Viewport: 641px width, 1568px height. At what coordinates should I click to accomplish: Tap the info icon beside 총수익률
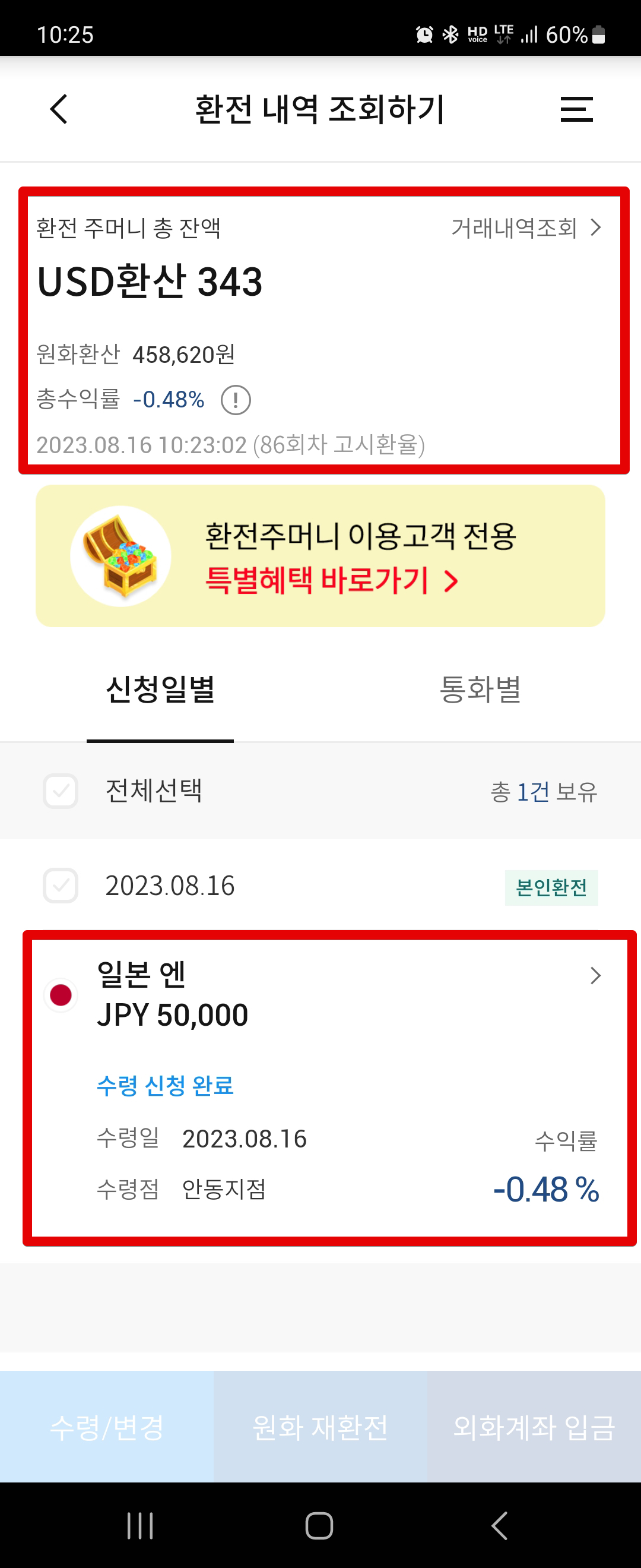pyautogui.click(x=236, y=400)
